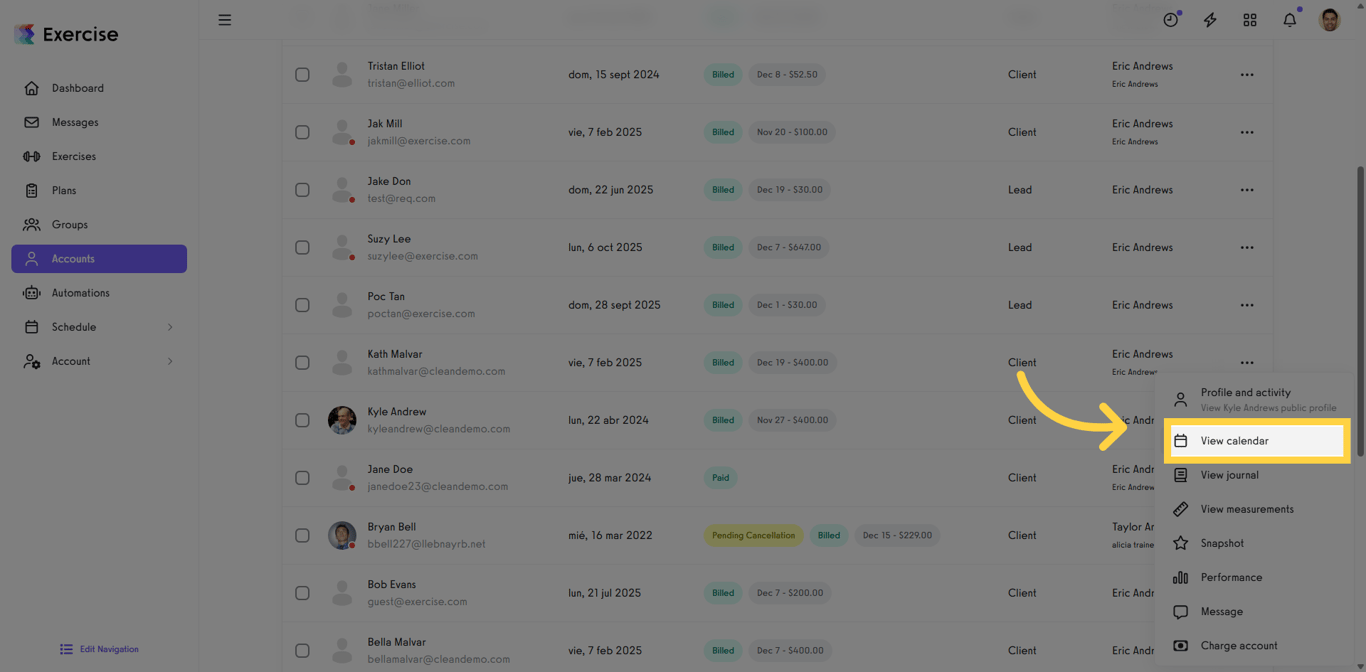
Task: Open the user profile avatar menu
Action: (1330, 20)
